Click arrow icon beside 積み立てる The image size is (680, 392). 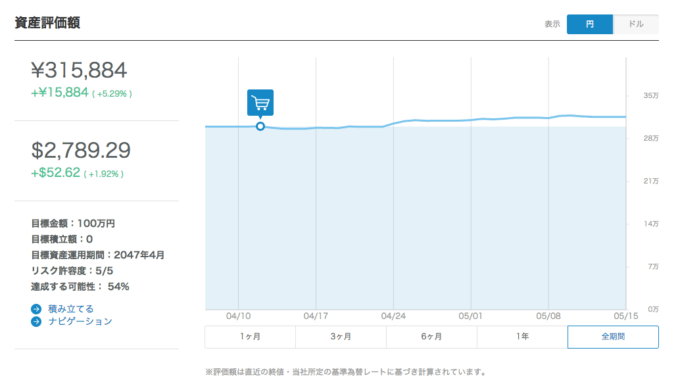tap(36, 309)
